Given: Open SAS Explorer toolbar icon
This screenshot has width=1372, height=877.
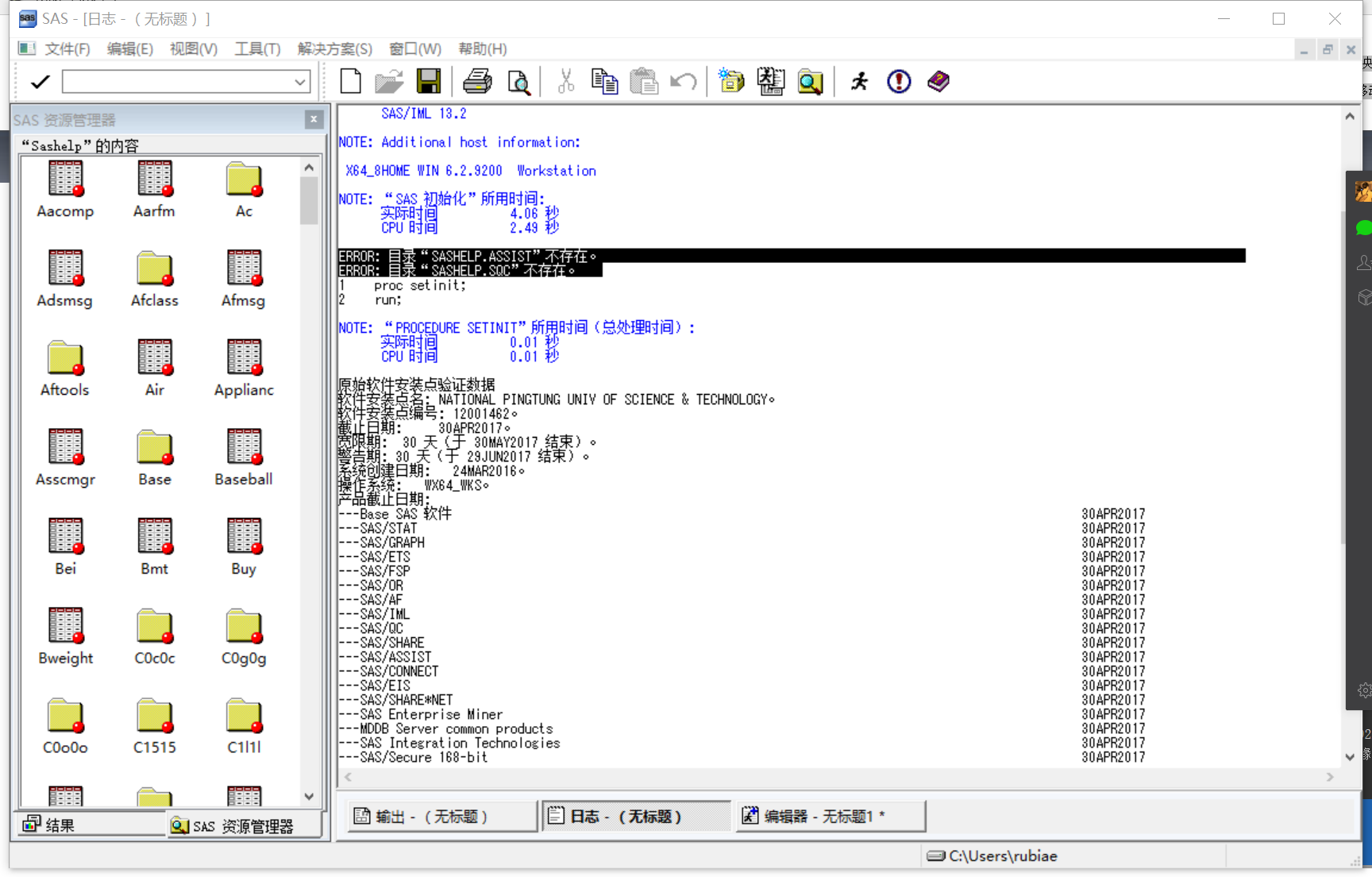Looking at the screenshot, I should click(811, 81).
